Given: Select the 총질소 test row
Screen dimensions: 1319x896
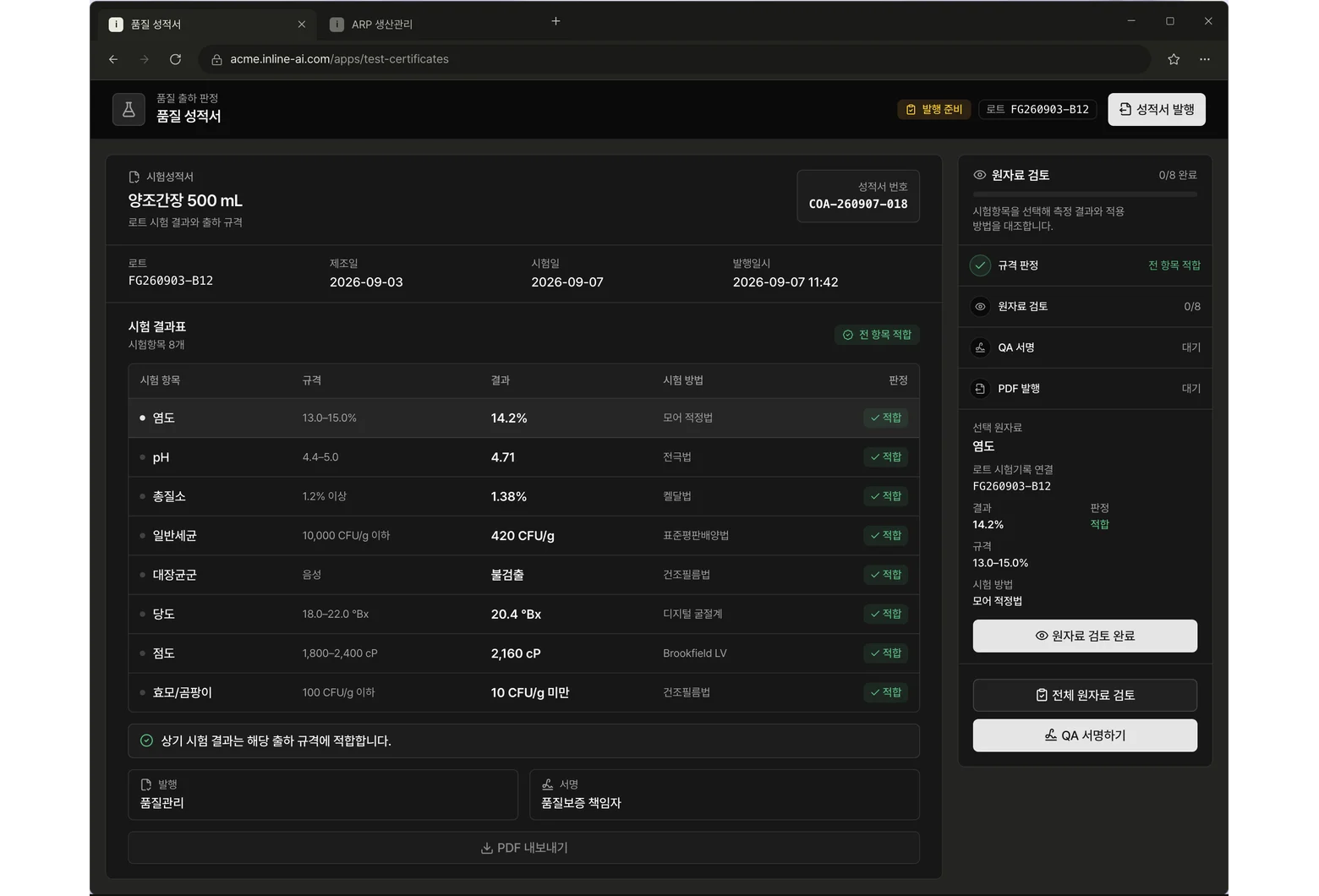Looking at the screenshot, I should click(x=523, y=496).
